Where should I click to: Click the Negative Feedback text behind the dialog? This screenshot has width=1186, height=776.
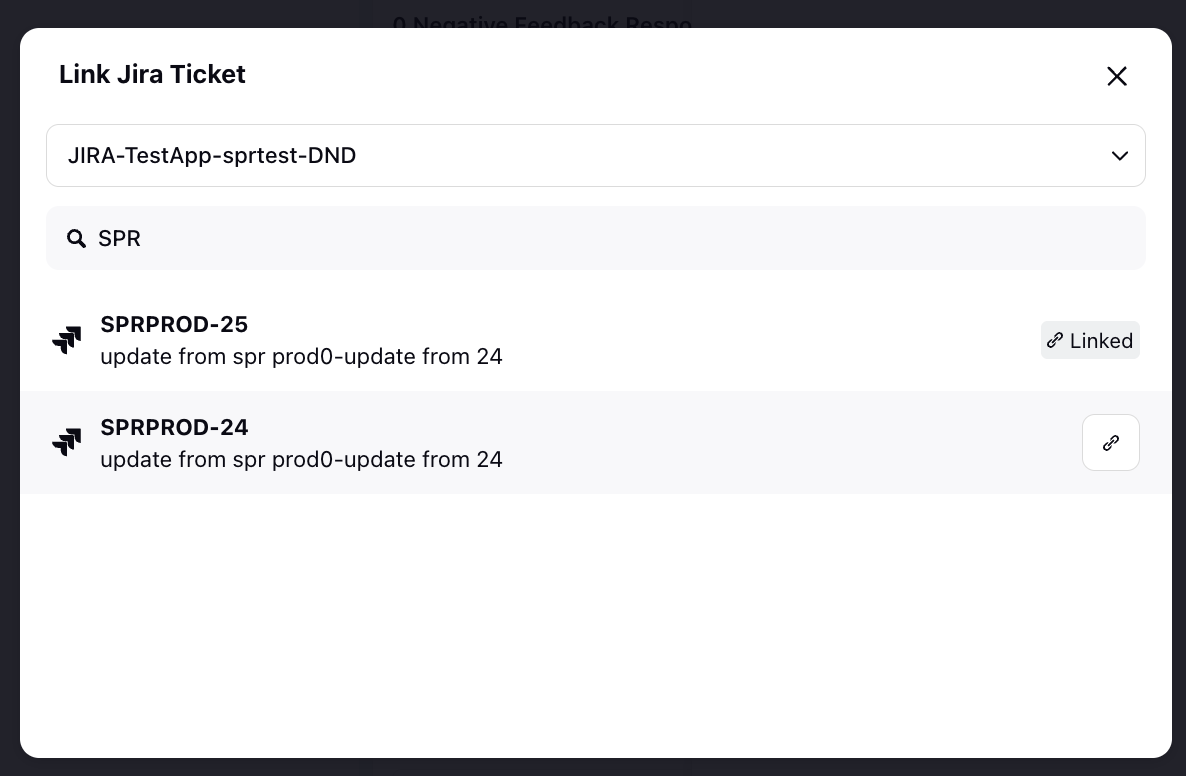542,21
